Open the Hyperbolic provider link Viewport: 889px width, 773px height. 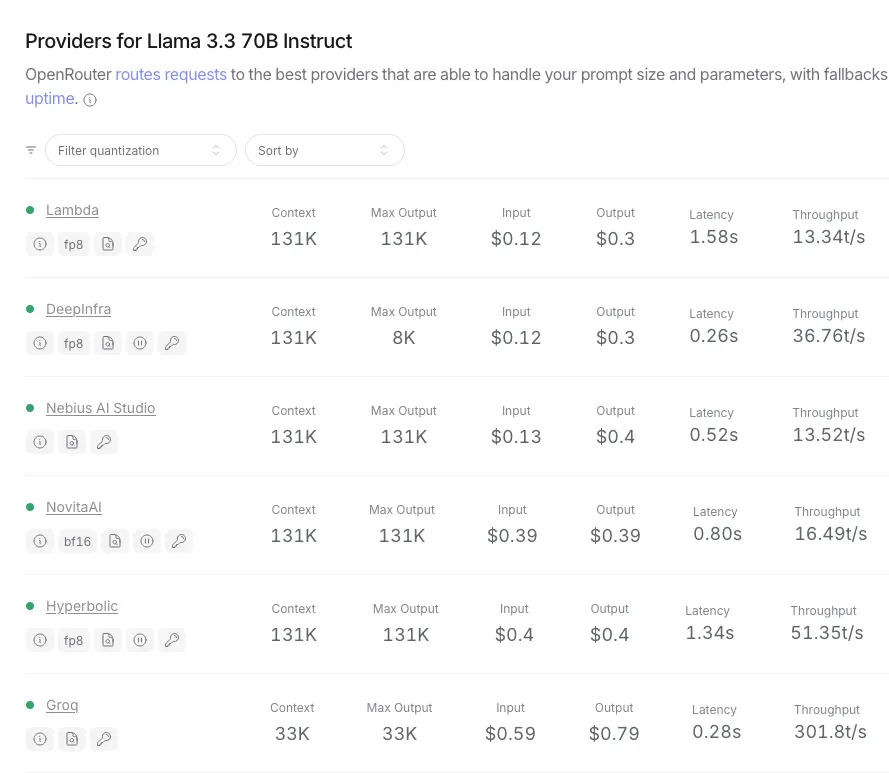point(82,606)
